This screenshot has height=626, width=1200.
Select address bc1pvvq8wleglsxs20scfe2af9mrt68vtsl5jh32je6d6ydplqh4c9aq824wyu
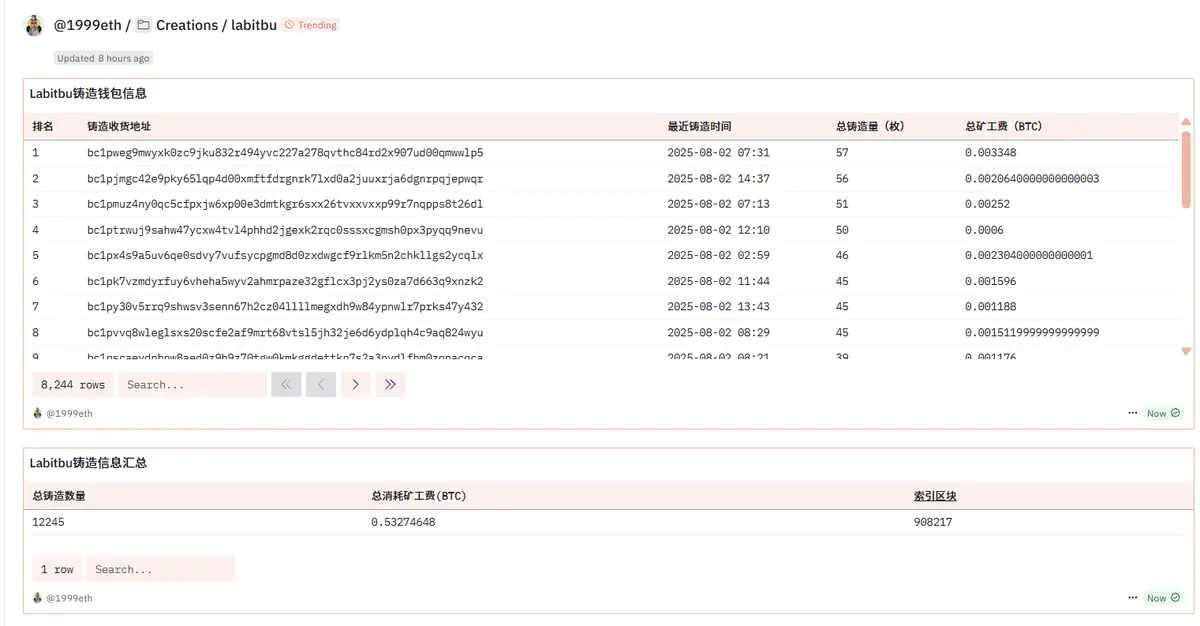click(285, 332)
